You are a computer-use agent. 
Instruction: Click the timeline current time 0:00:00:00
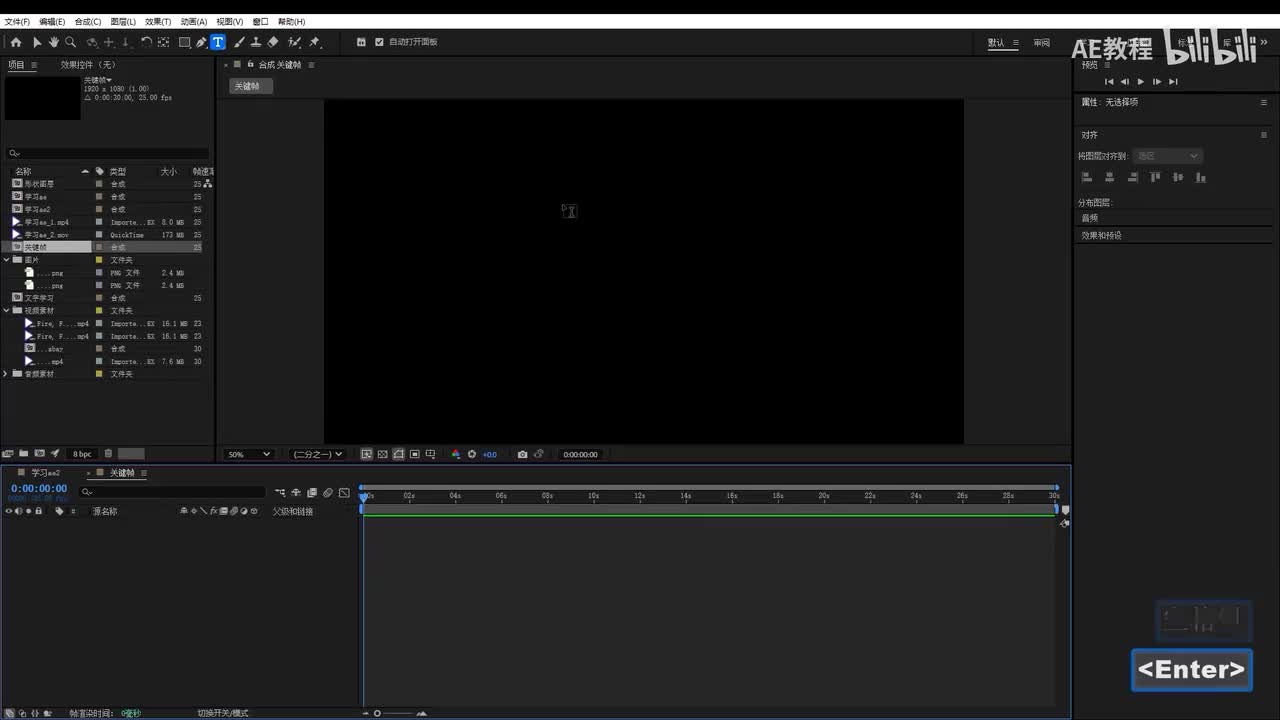pos(39,489)
